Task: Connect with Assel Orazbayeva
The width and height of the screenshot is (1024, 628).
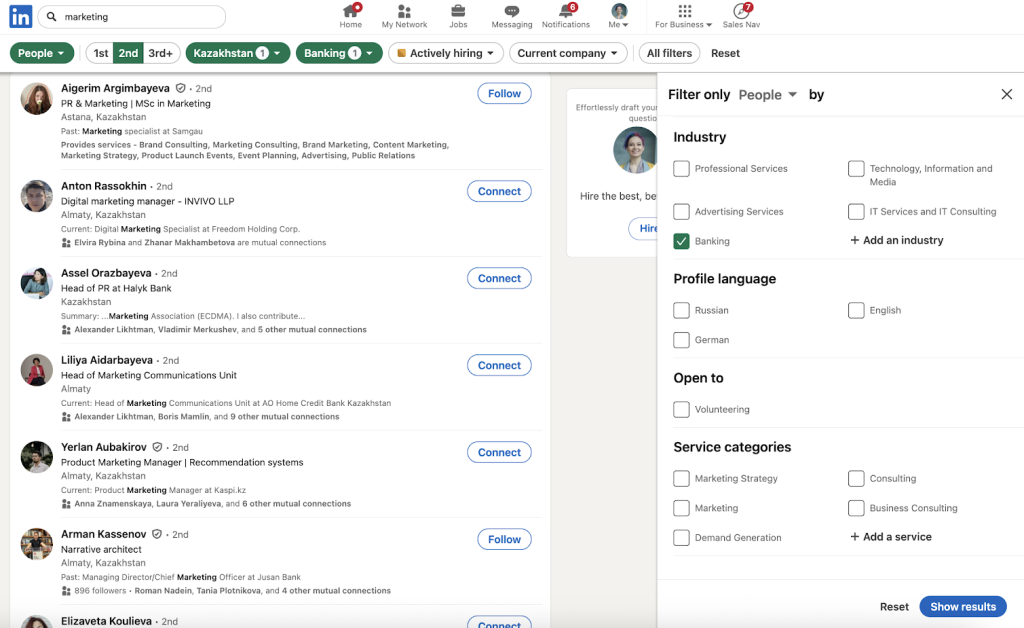Action: pyautogui.click(x=499, y=278)
